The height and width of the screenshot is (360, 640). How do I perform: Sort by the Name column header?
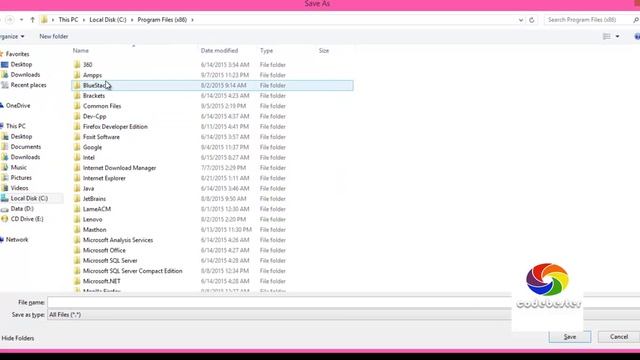81,51
